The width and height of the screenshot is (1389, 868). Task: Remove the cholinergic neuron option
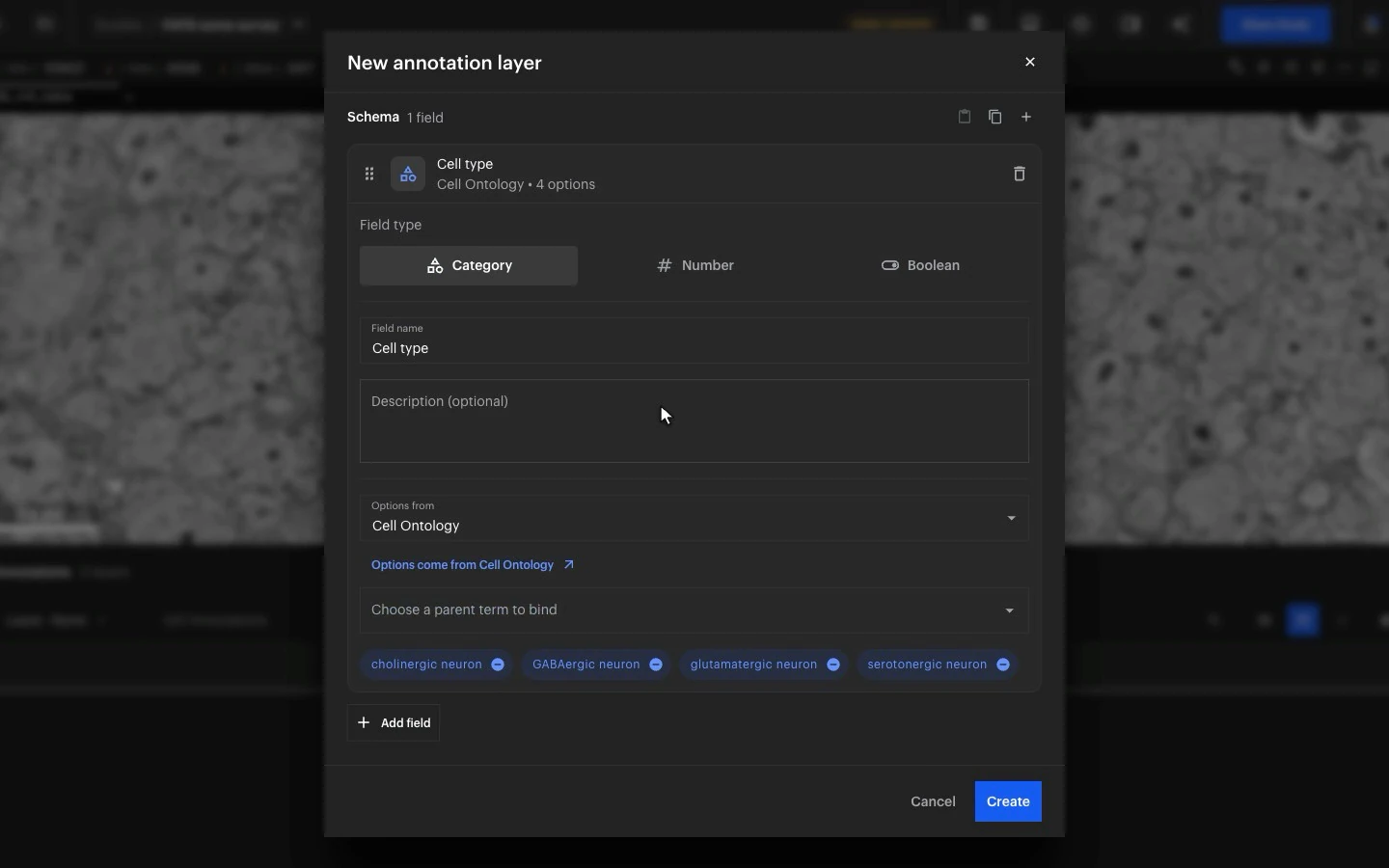(498, 665)
